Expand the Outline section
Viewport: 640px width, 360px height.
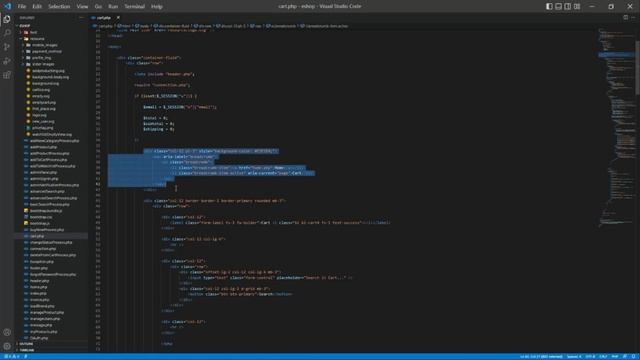(x=26, y=344)
